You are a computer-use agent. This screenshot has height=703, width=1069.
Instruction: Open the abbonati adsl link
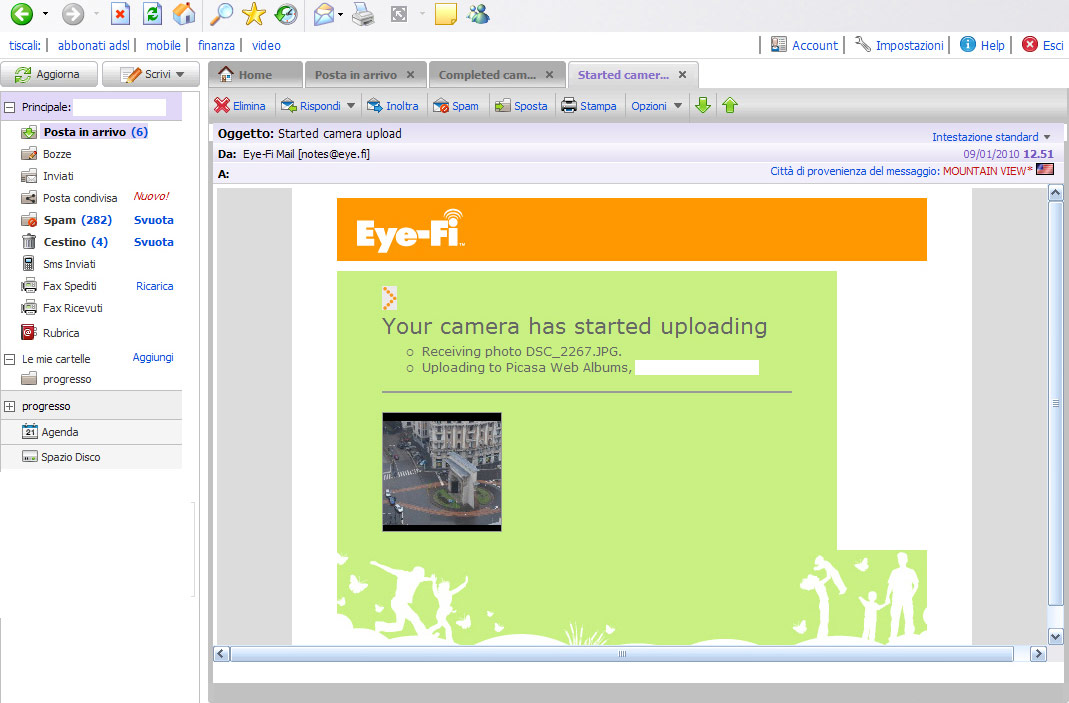(x=93, y=46)
